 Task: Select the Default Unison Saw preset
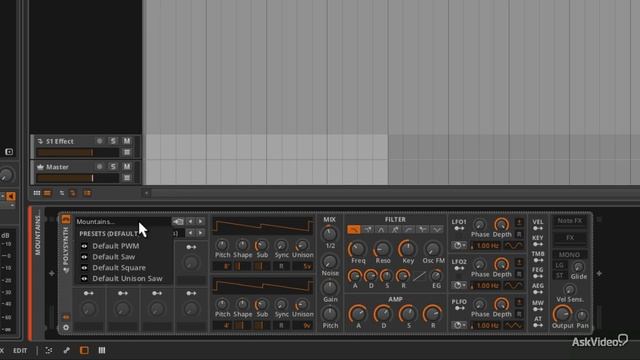(x=127, y=279)
